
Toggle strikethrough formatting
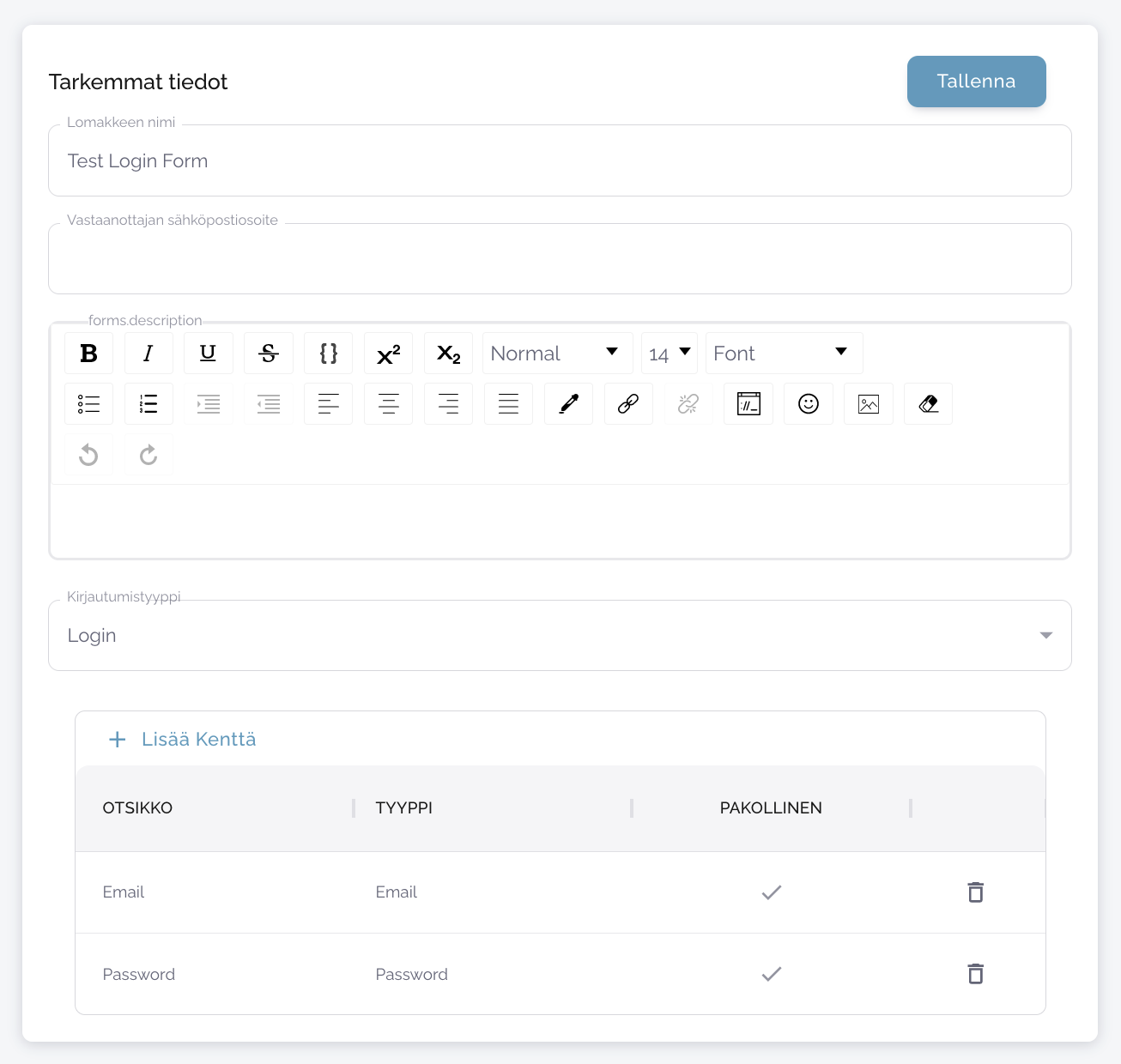(269, 354)
